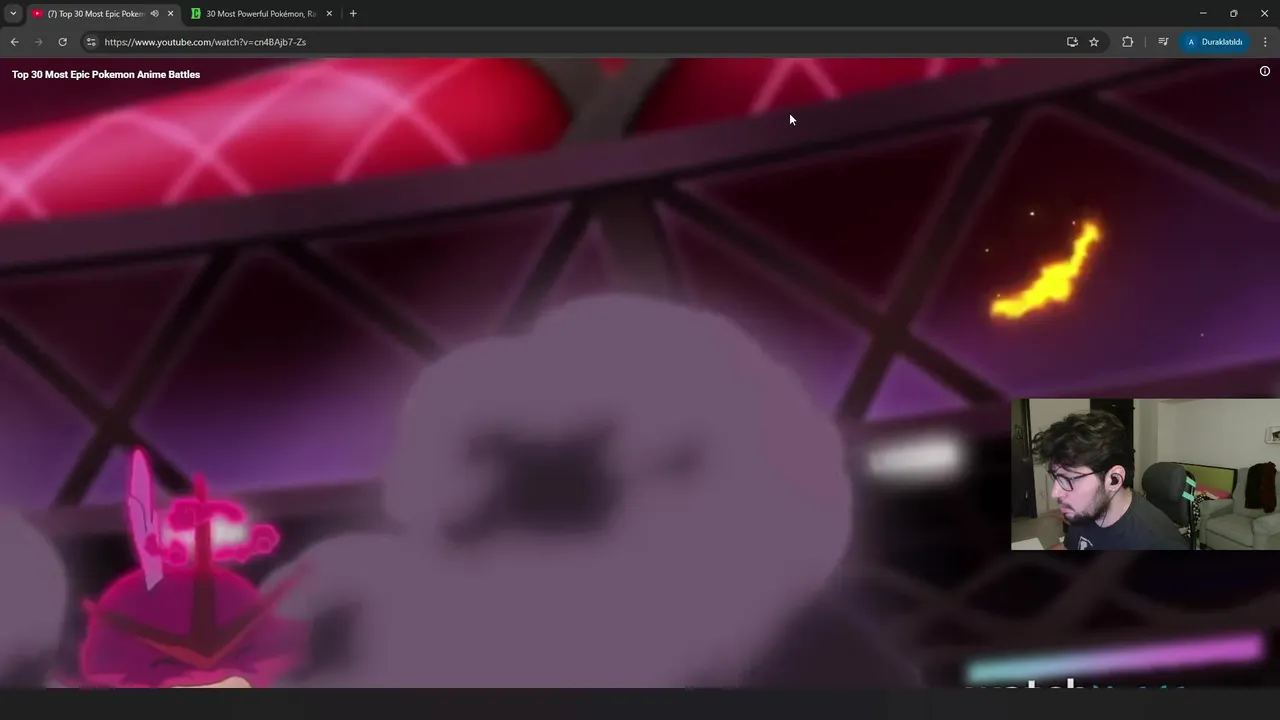Click the Top 30 Most Epic Pokemon Anime Battles title
This screenshot has height=720, width=1280.
106,75
